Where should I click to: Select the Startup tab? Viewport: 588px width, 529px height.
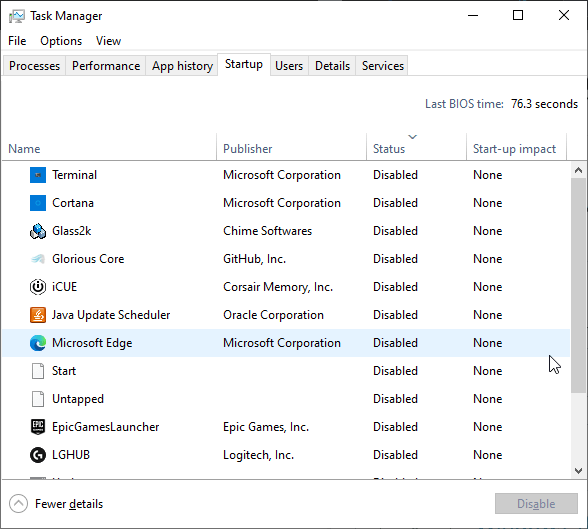pyautogui.click(x=244, y=64)
